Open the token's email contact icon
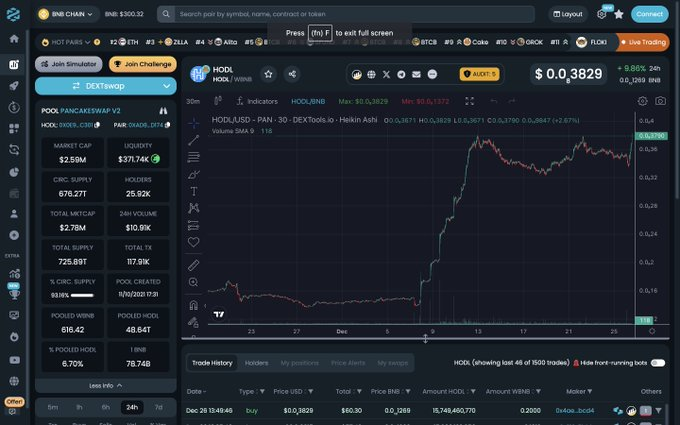Image resolution: width=680 pixels, height=425 pixels. [416, 75]
